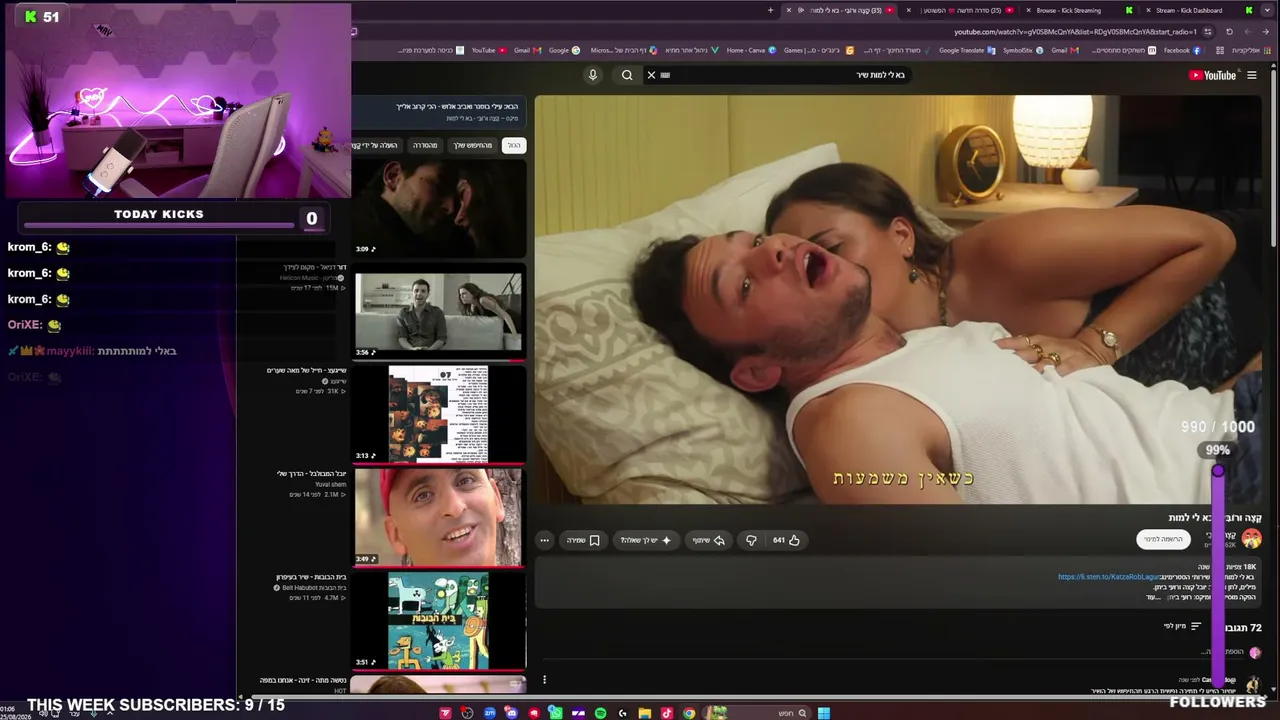1280x720 pixels.
Task: Reload the page with the refresh icon
Action: pyautogui.click(x=1229, y=32)
